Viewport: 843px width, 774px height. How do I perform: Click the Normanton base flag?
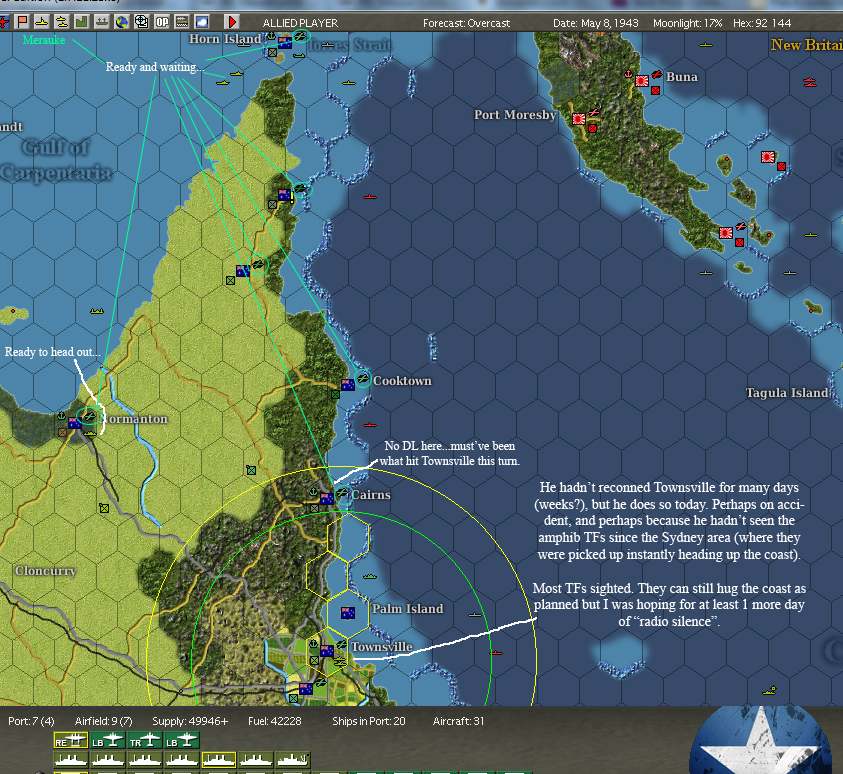[x=75, y=423]
